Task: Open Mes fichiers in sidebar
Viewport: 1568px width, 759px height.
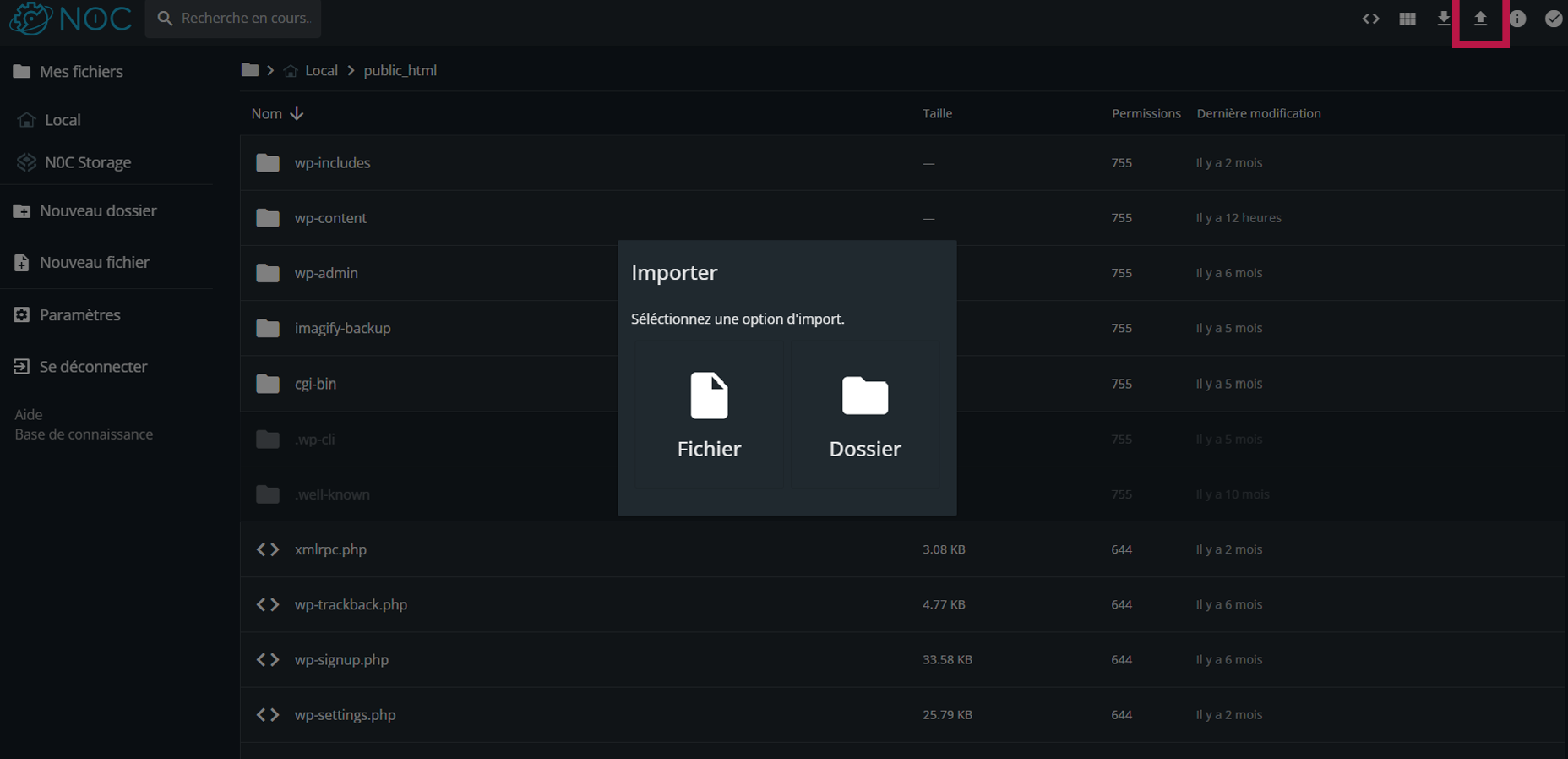Action: tap(68, 72)
